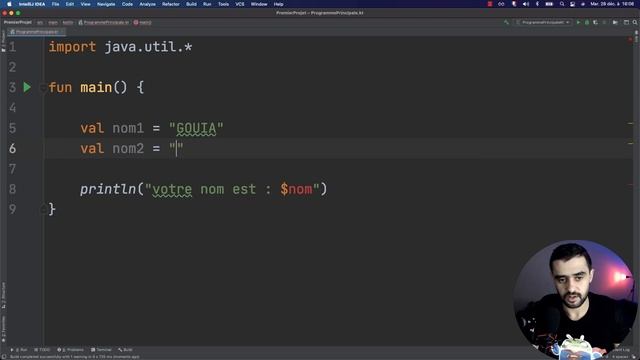Click the import java.util.* line
The width and height of the screenshot is (640, 360).
click(120, 47)
